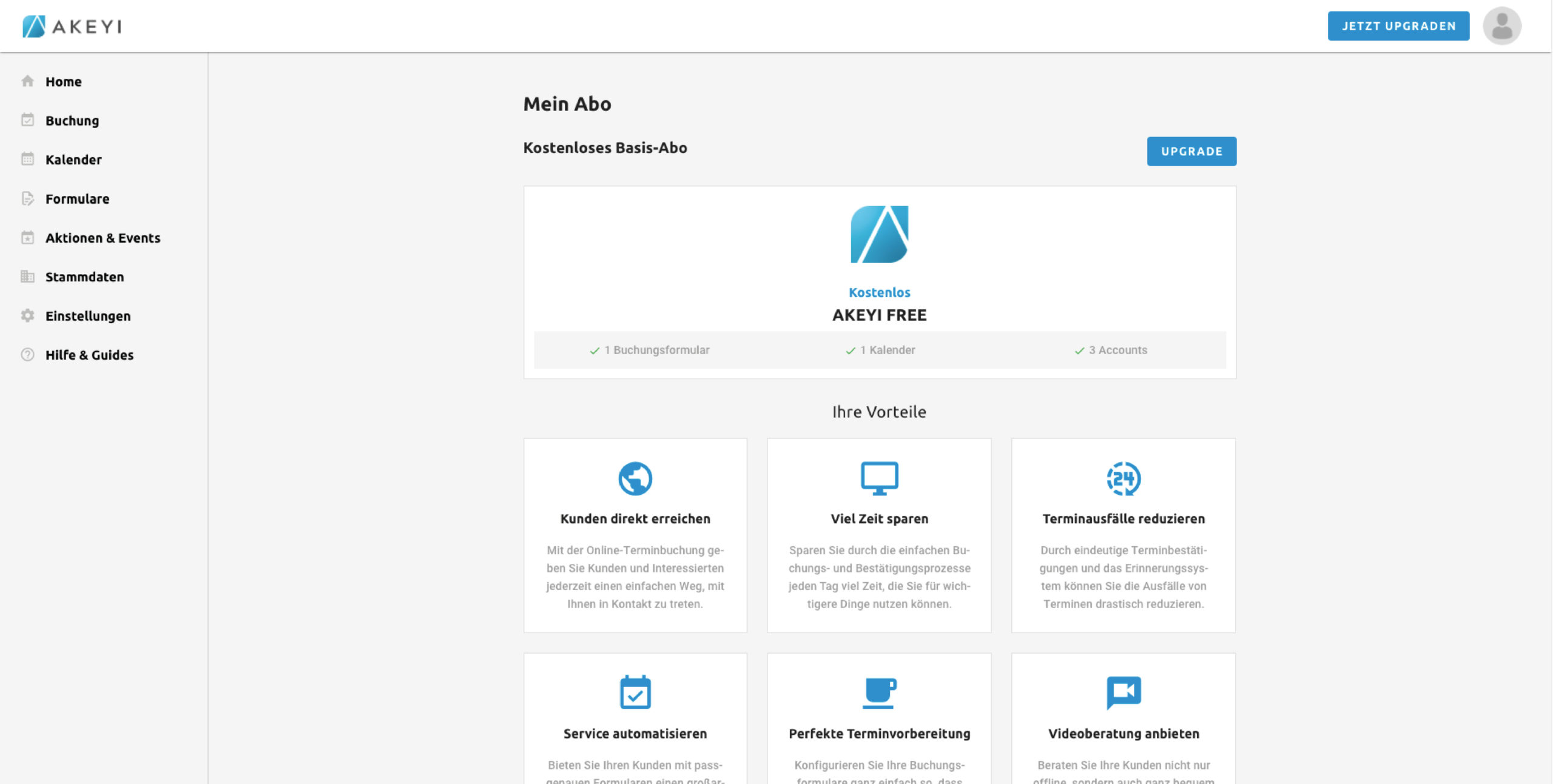Click the Formulare document icon
This screenshot has height=784, width=1553.
click(x=27, y=198)
